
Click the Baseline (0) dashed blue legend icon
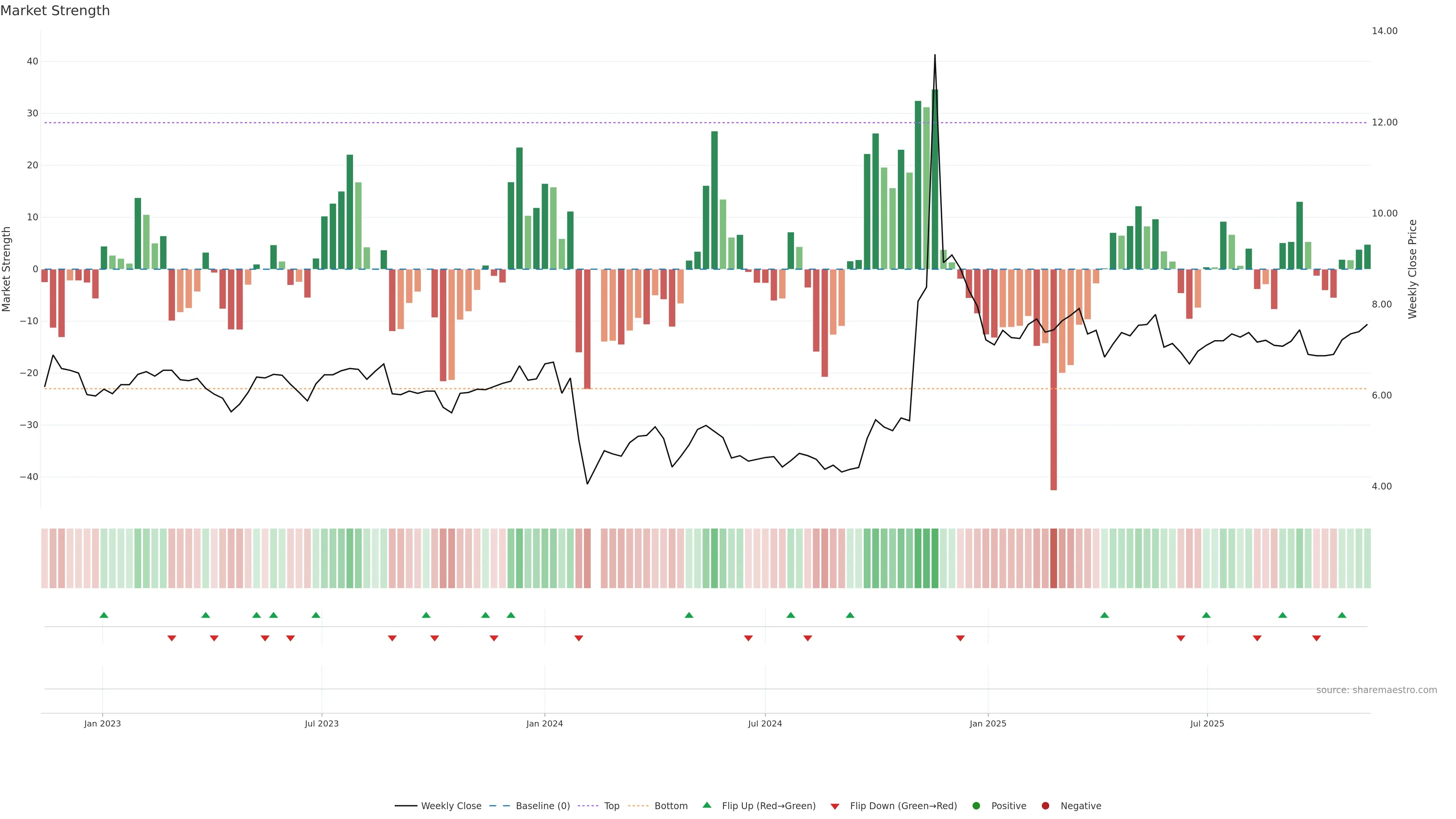(x=499, y=806)
